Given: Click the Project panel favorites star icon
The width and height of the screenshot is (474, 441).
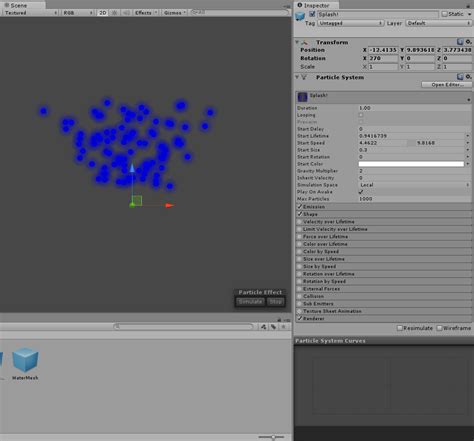Looking at the screenshot, I should [283, 327].
